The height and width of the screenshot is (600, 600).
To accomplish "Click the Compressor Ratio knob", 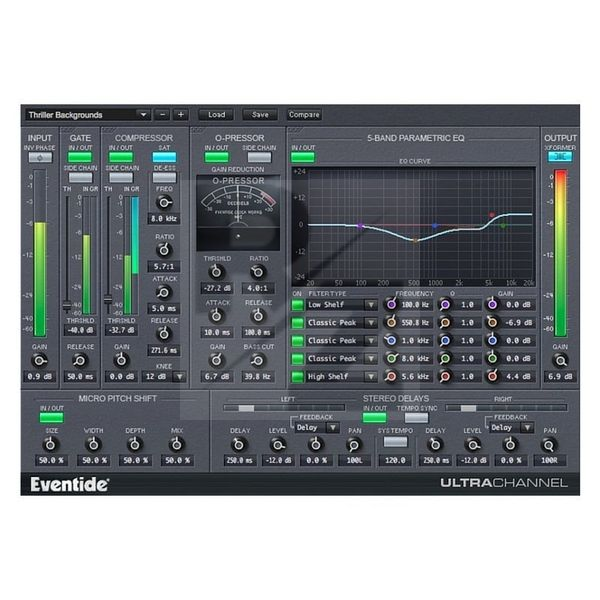I will click(164, 250).
